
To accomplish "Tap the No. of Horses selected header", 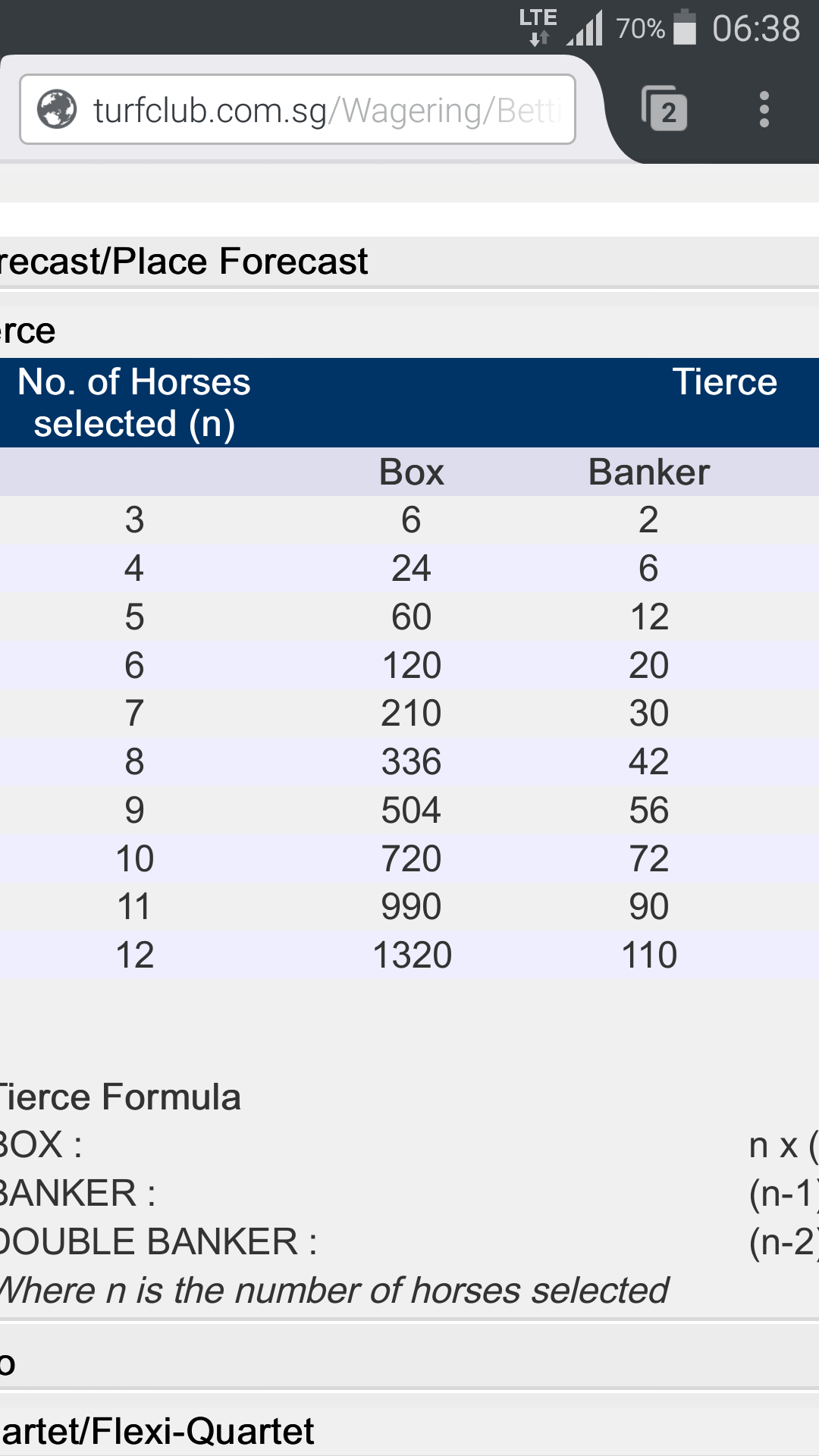I will click(x=134, y=403).
